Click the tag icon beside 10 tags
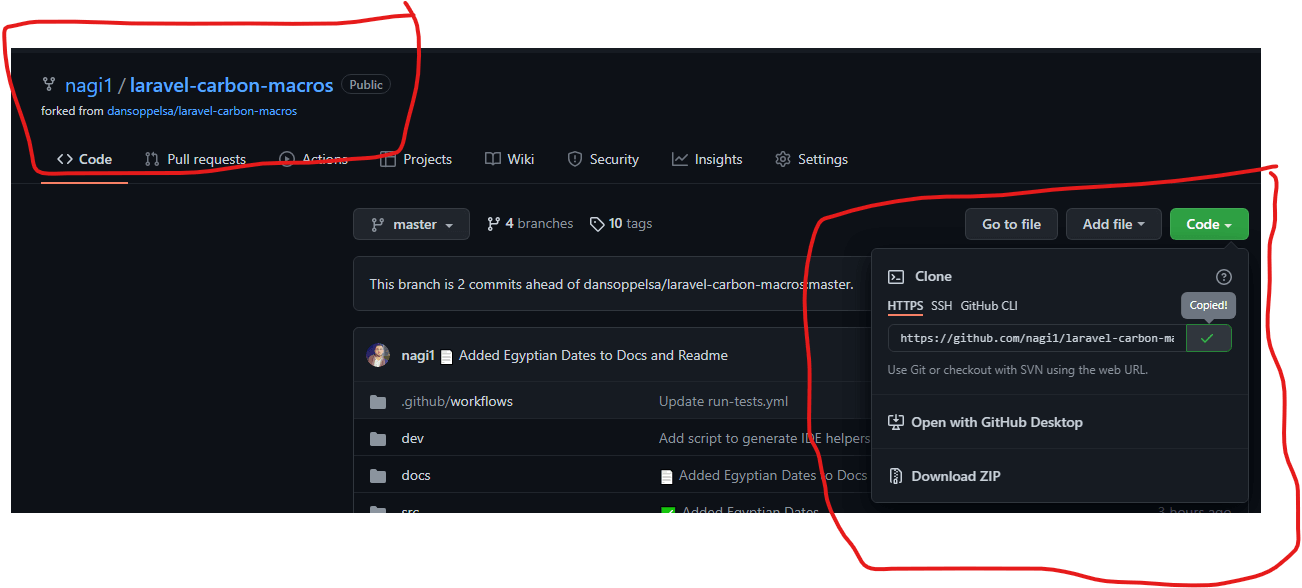The height and width of the screenshot is (588, 1302). click(597, 222)
